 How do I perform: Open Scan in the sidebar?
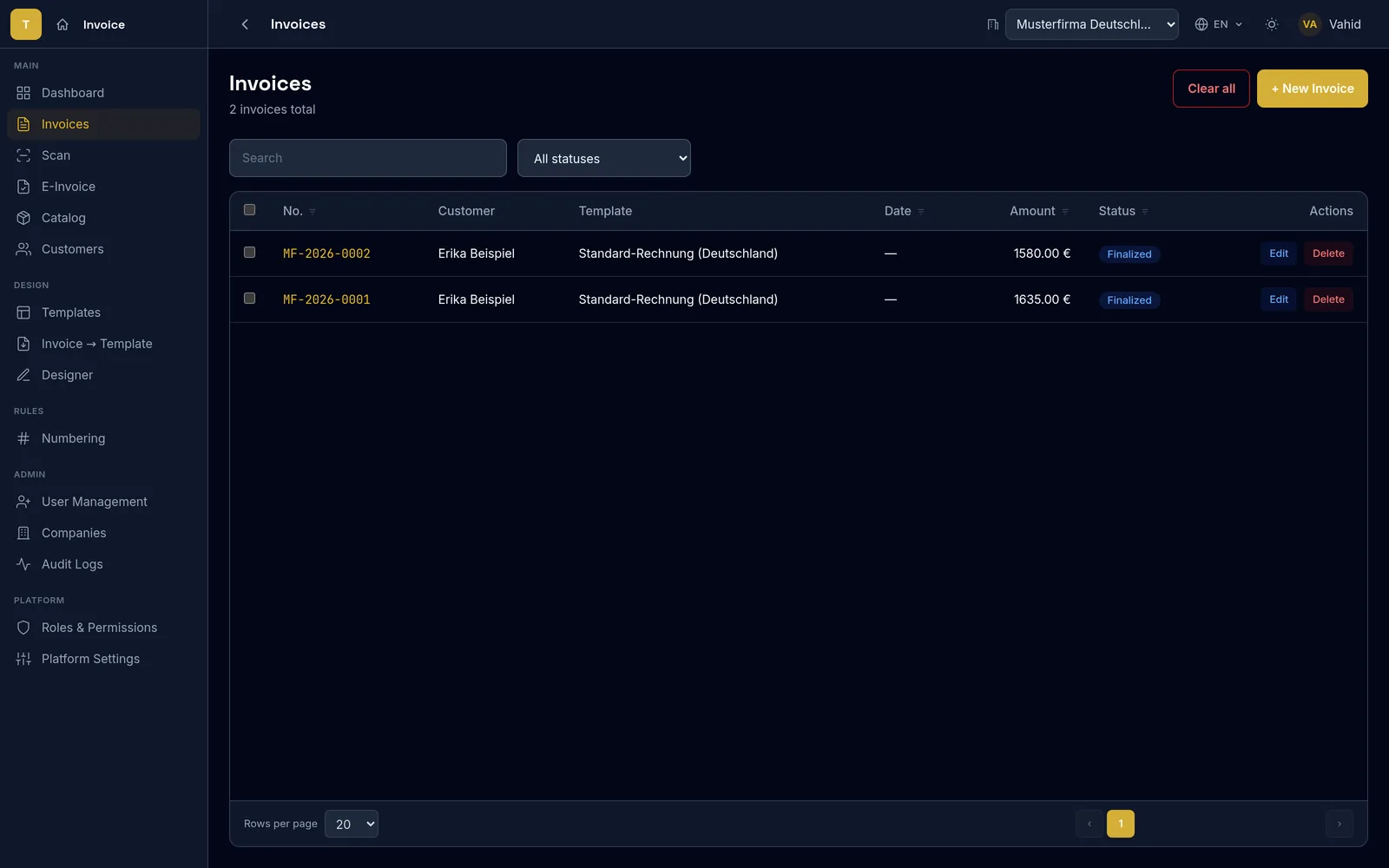(103, 155)
